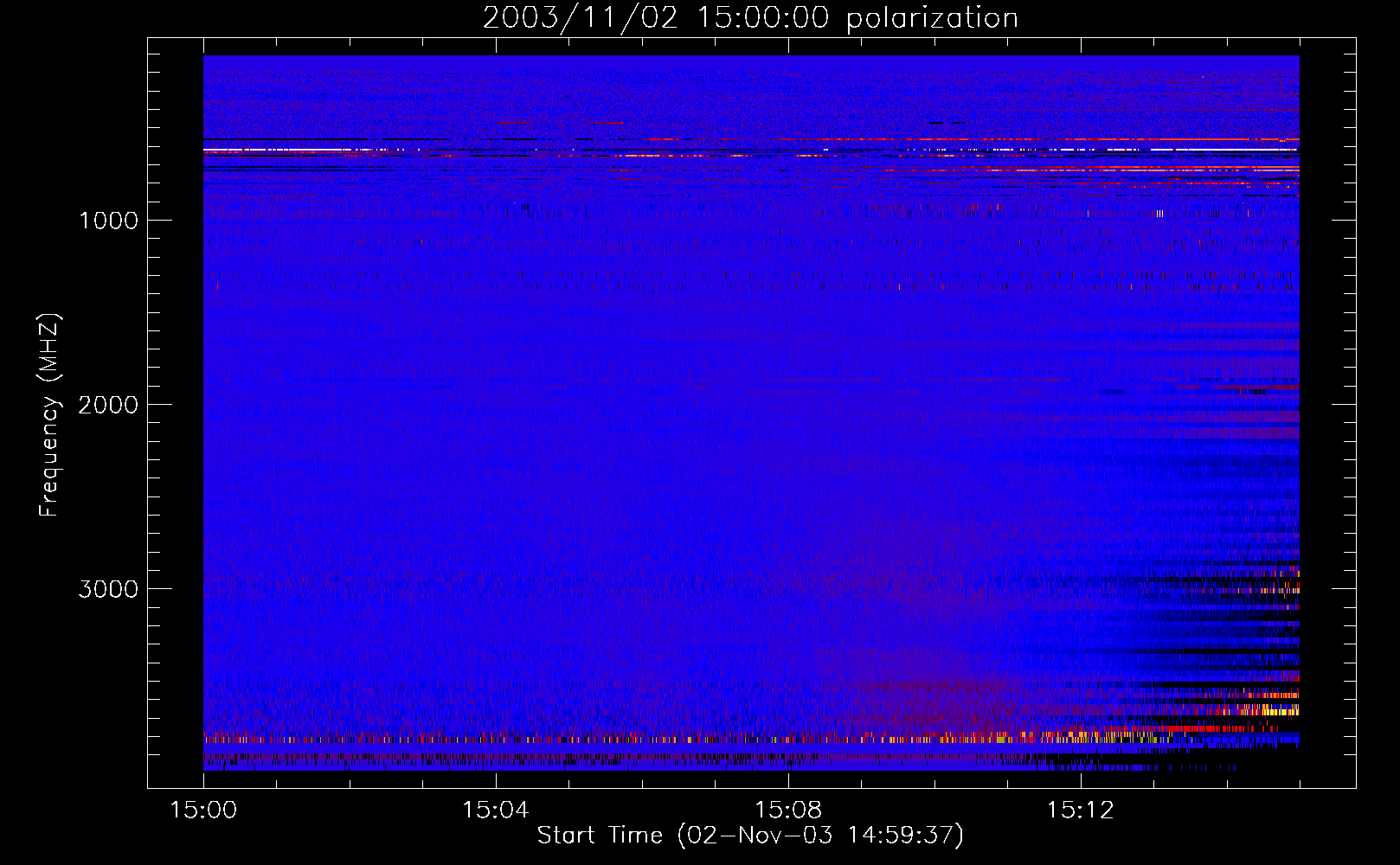This screenshot has width=1400, height=865.
Task: Click the "15:00" time tick label
Action: coord(203,811)
